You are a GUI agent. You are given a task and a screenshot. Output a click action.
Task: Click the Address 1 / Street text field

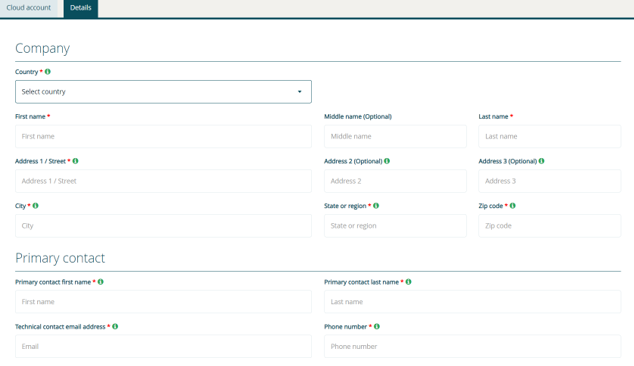tap(163, 181)
